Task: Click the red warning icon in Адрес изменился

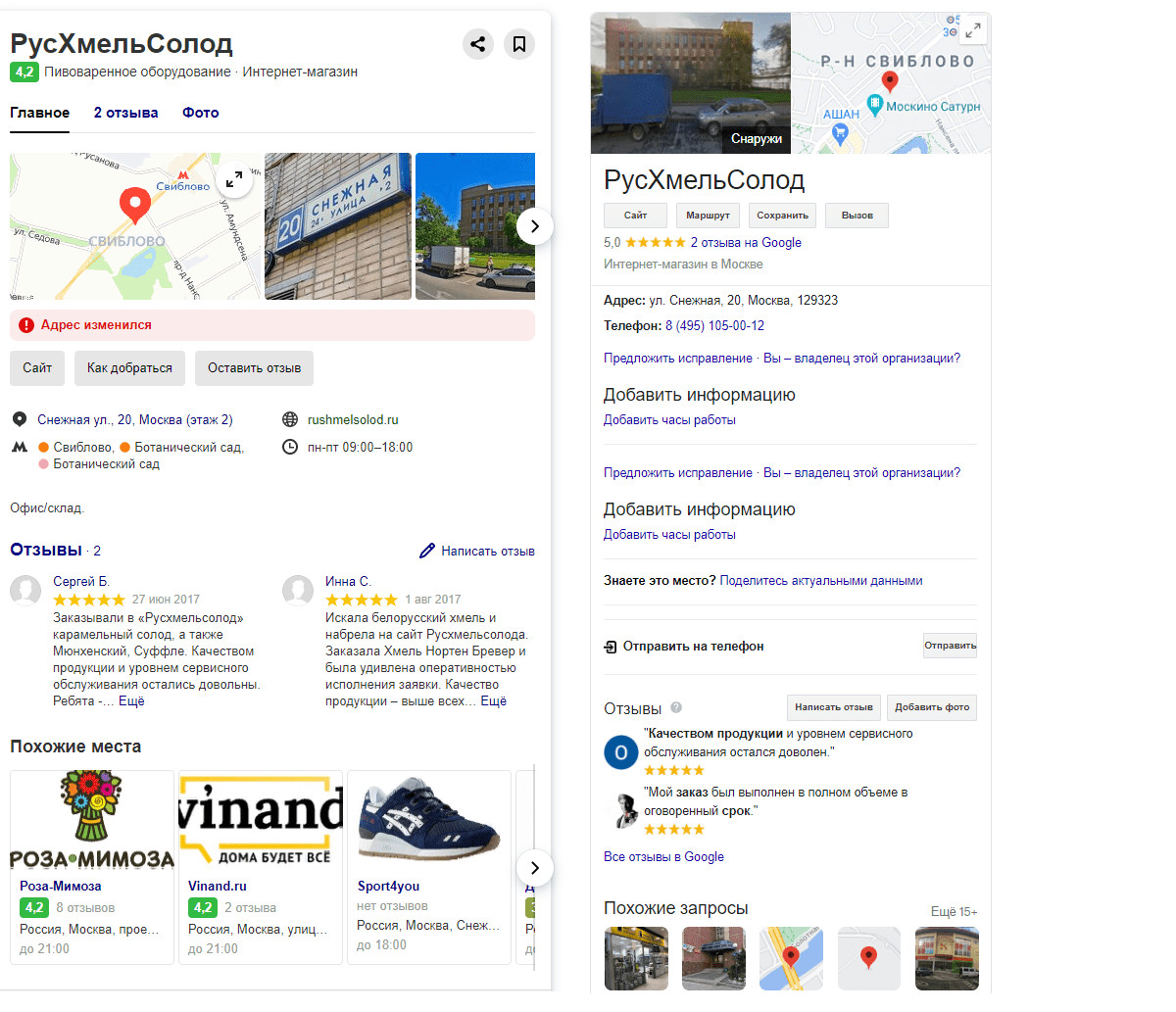Action: (x=26, y=325)
